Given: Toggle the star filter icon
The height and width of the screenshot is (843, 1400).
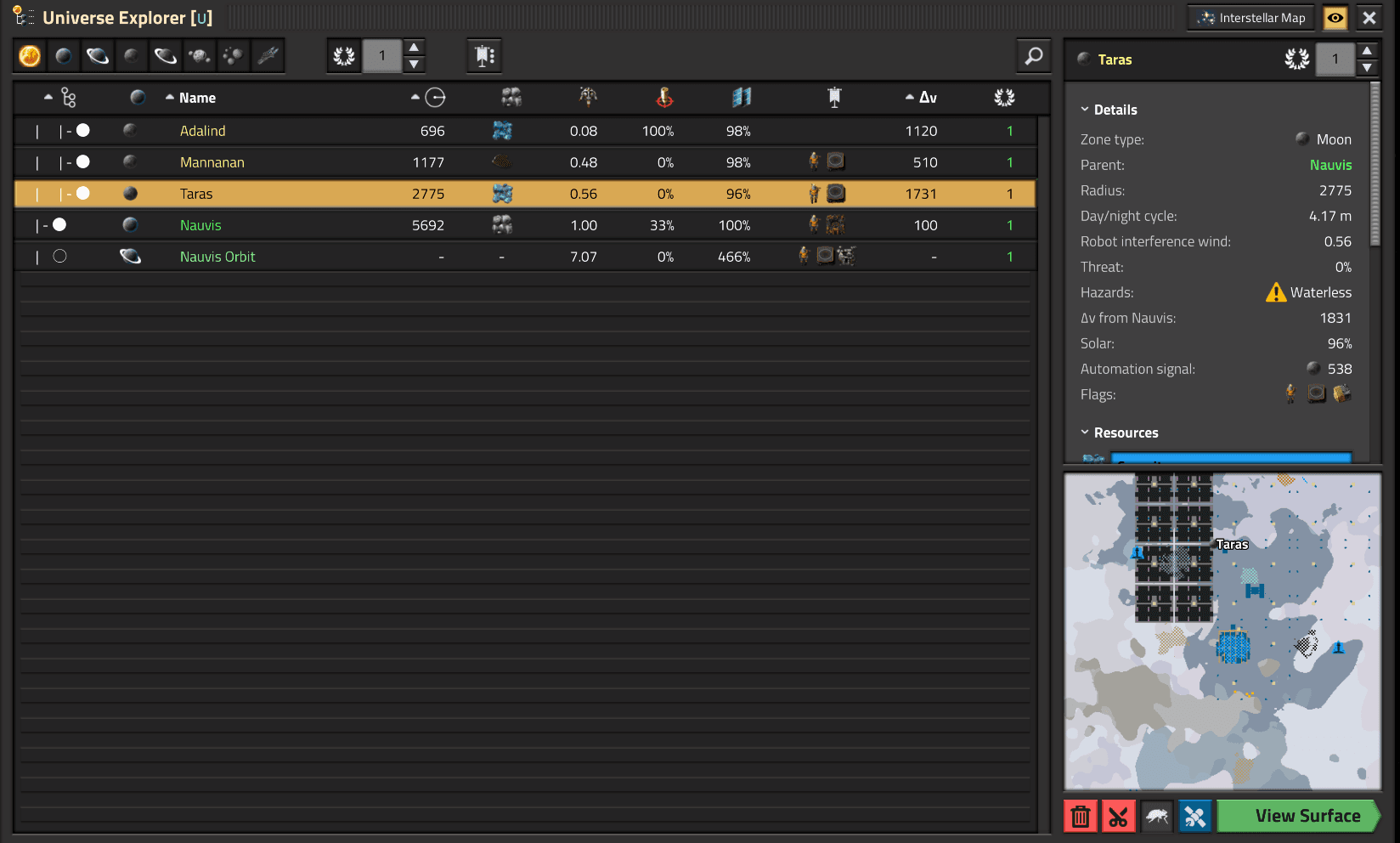Looking at the screenshot, I should tap(30, 56).
